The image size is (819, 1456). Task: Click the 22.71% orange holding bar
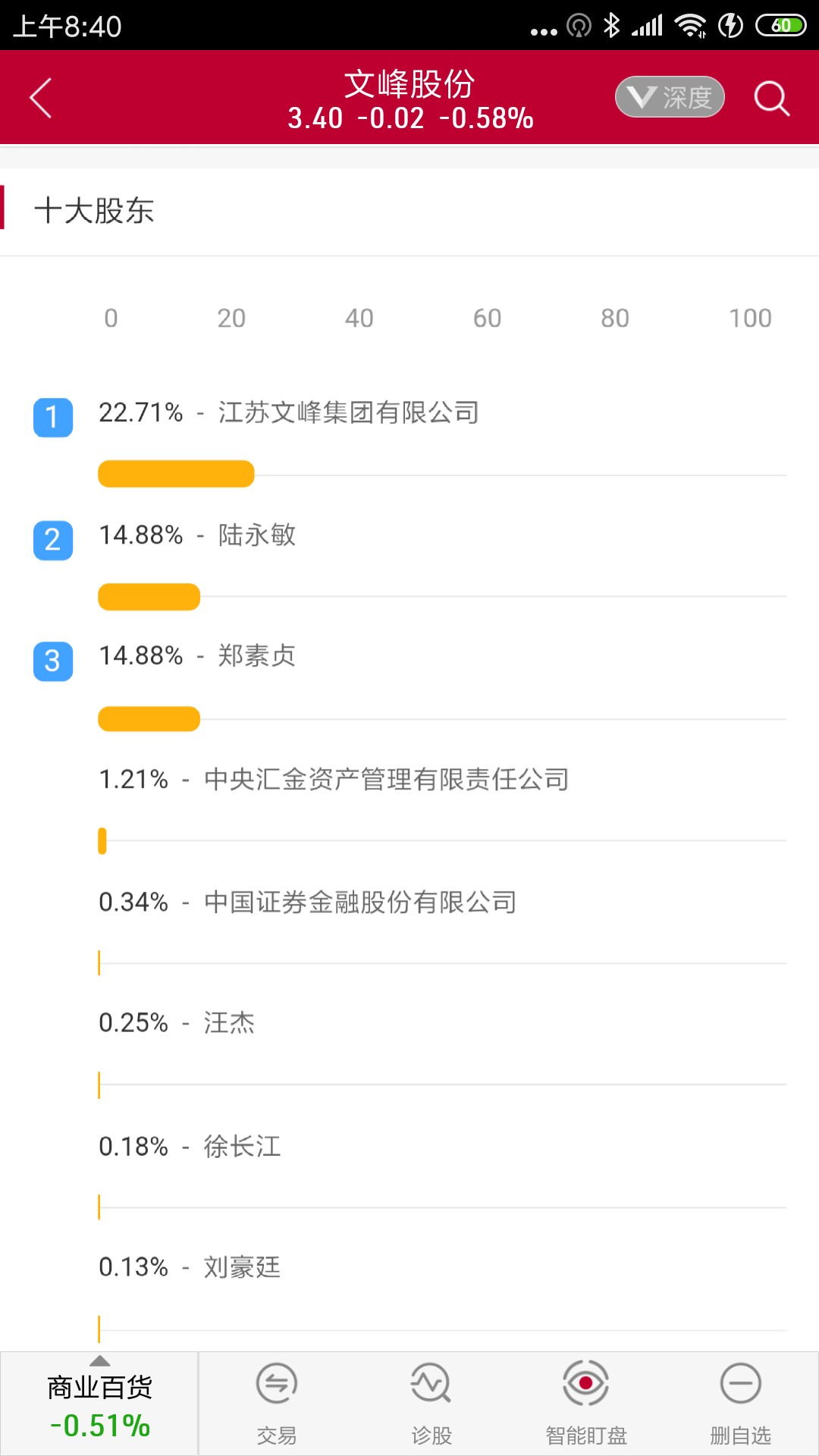tap(176, 474)
